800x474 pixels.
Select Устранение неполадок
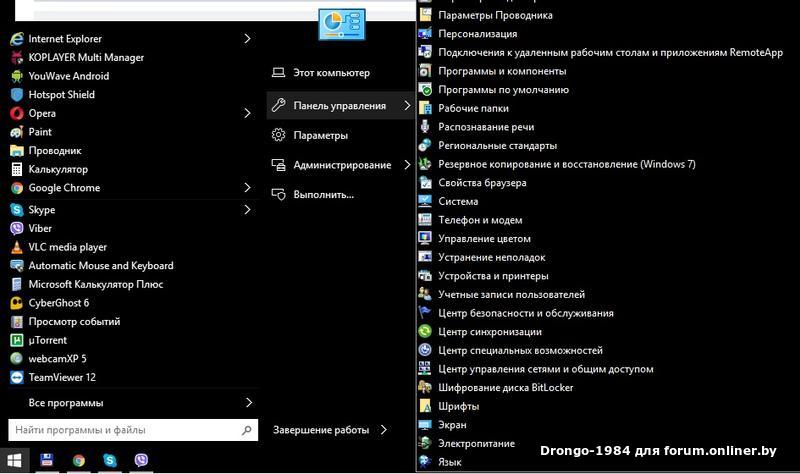coord(491,257)
